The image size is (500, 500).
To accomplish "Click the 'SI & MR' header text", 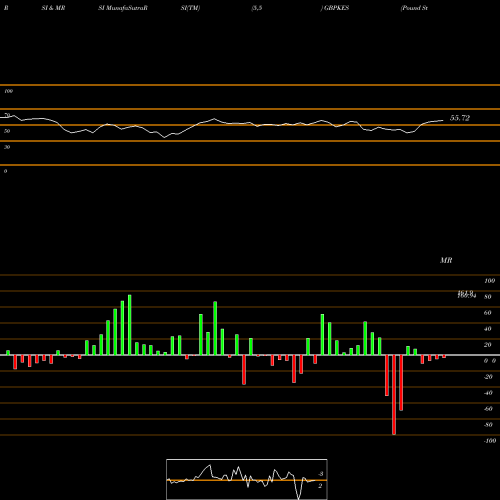I will click(53, 8).
